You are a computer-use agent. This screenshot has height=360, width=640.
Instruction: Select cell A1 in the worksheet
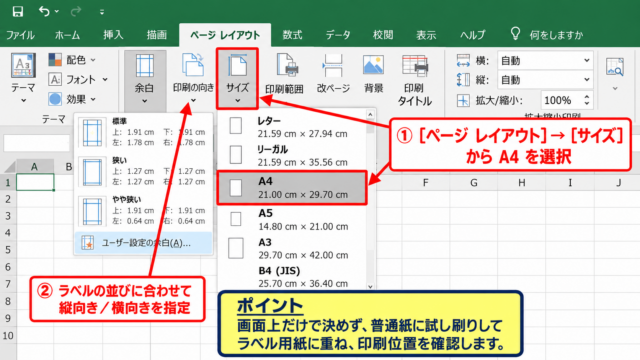click(35, 182)
